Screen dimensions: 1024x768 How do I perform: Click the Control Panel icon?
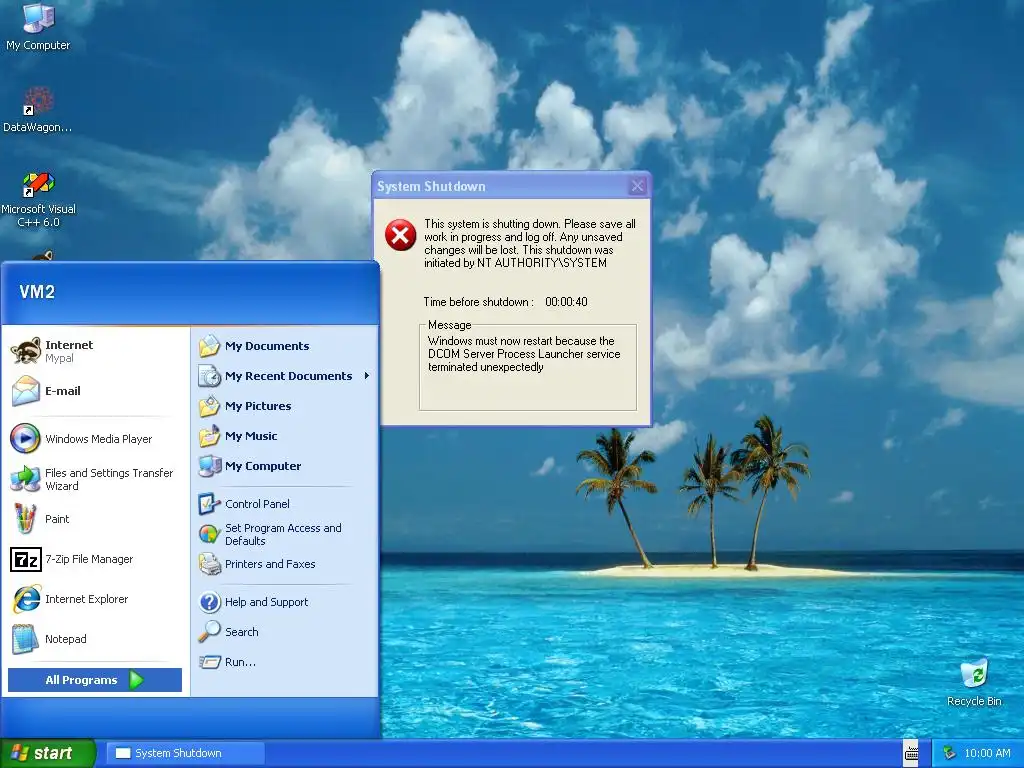coord(209,504)
